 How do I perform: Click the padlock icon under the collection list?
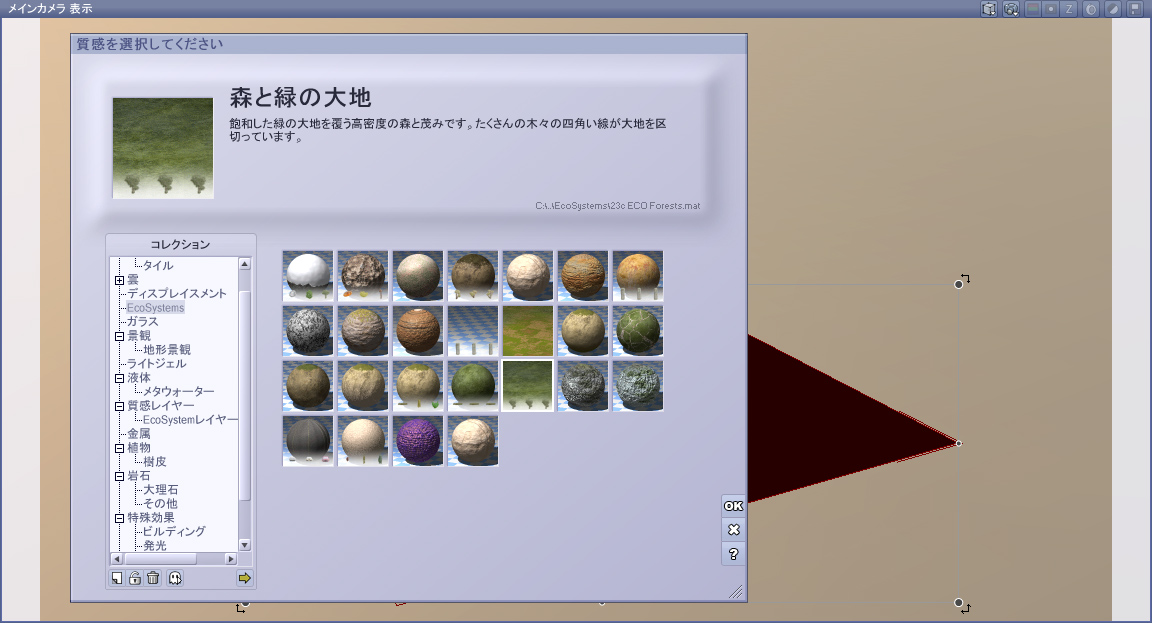point(135,578)
